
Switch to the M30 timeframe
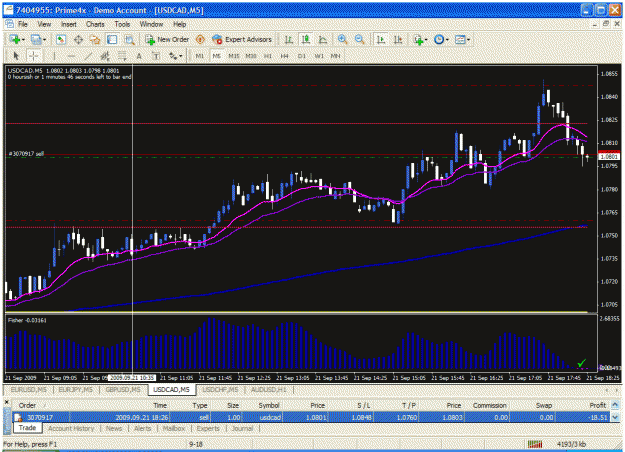tap(251, 56)
